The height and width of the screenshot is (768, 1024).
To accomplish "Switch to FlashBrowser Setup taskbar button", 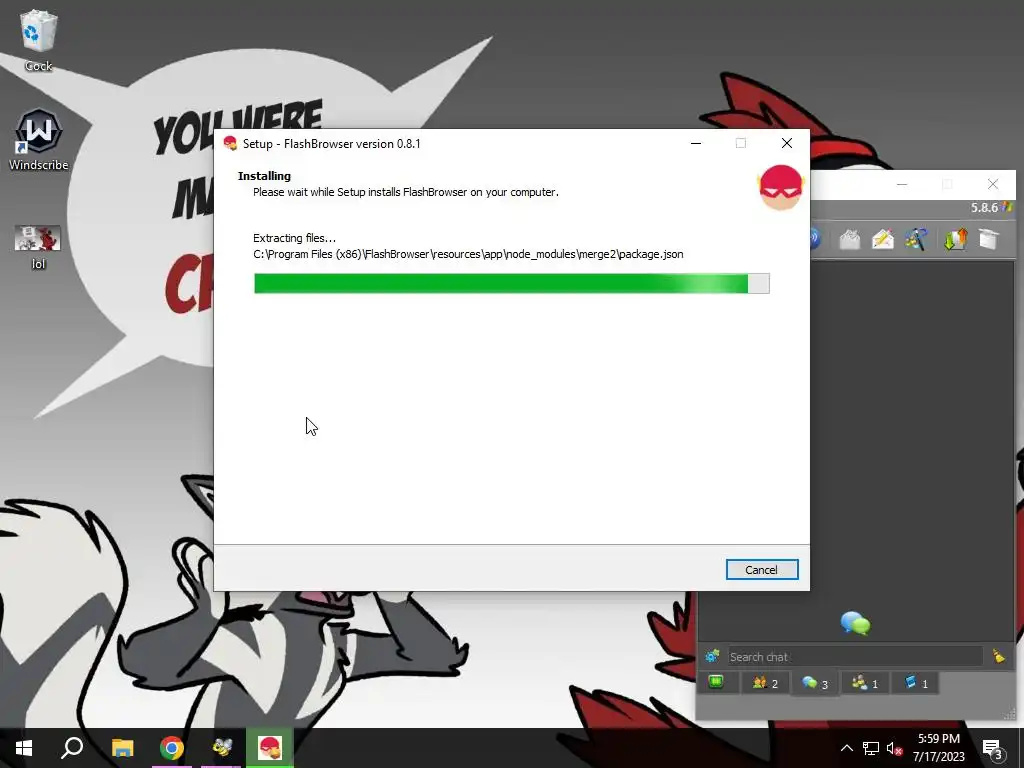I will pos(270,748).
